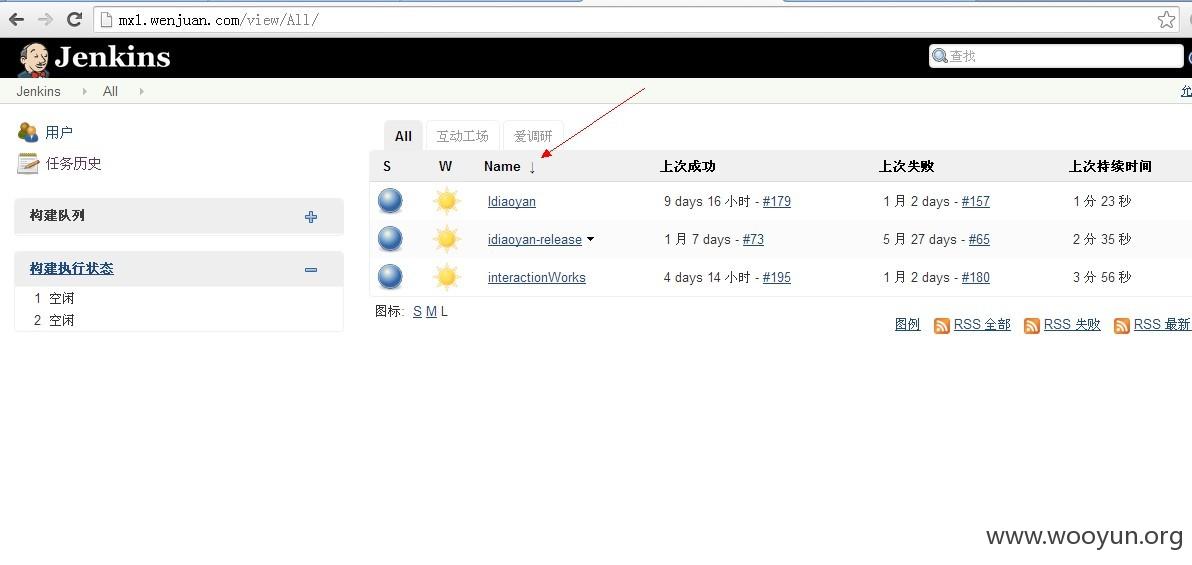The image size is (1192, 565).
Task: Click the 构建执行状态 heading link
Action: [x=71, y=268]
